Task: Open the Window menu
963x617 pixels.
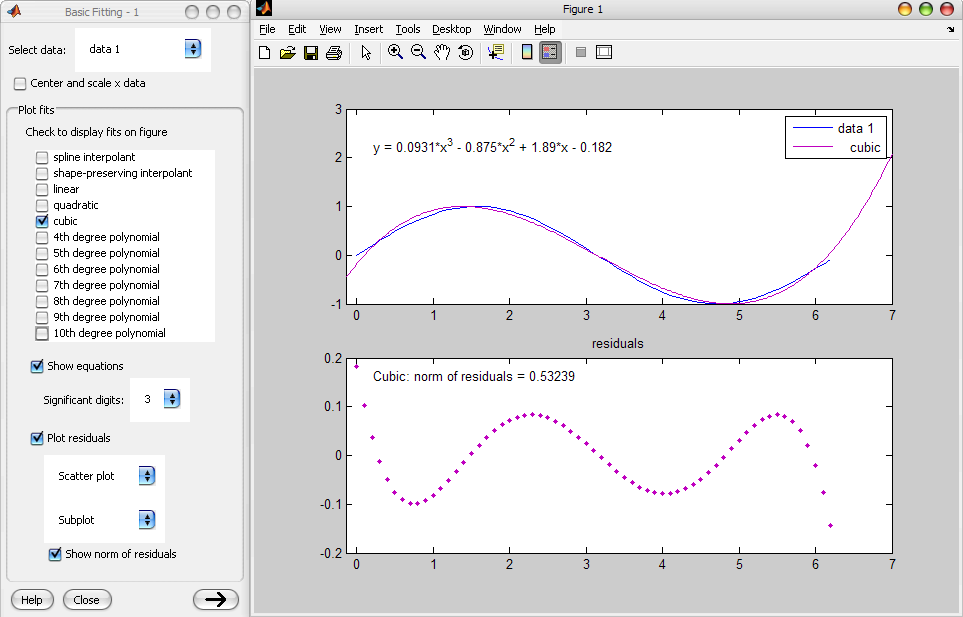Action: tap(502, 29)
